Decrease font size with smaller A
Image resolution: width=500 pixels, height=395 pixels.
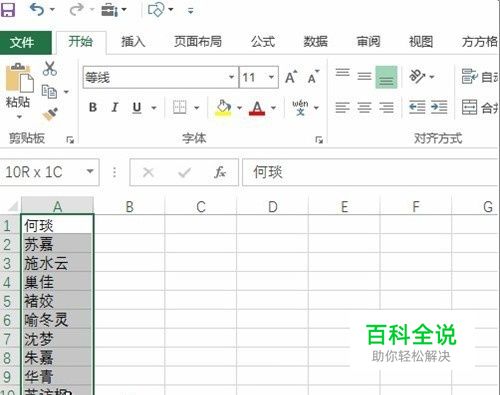click(x=313, y=77)
